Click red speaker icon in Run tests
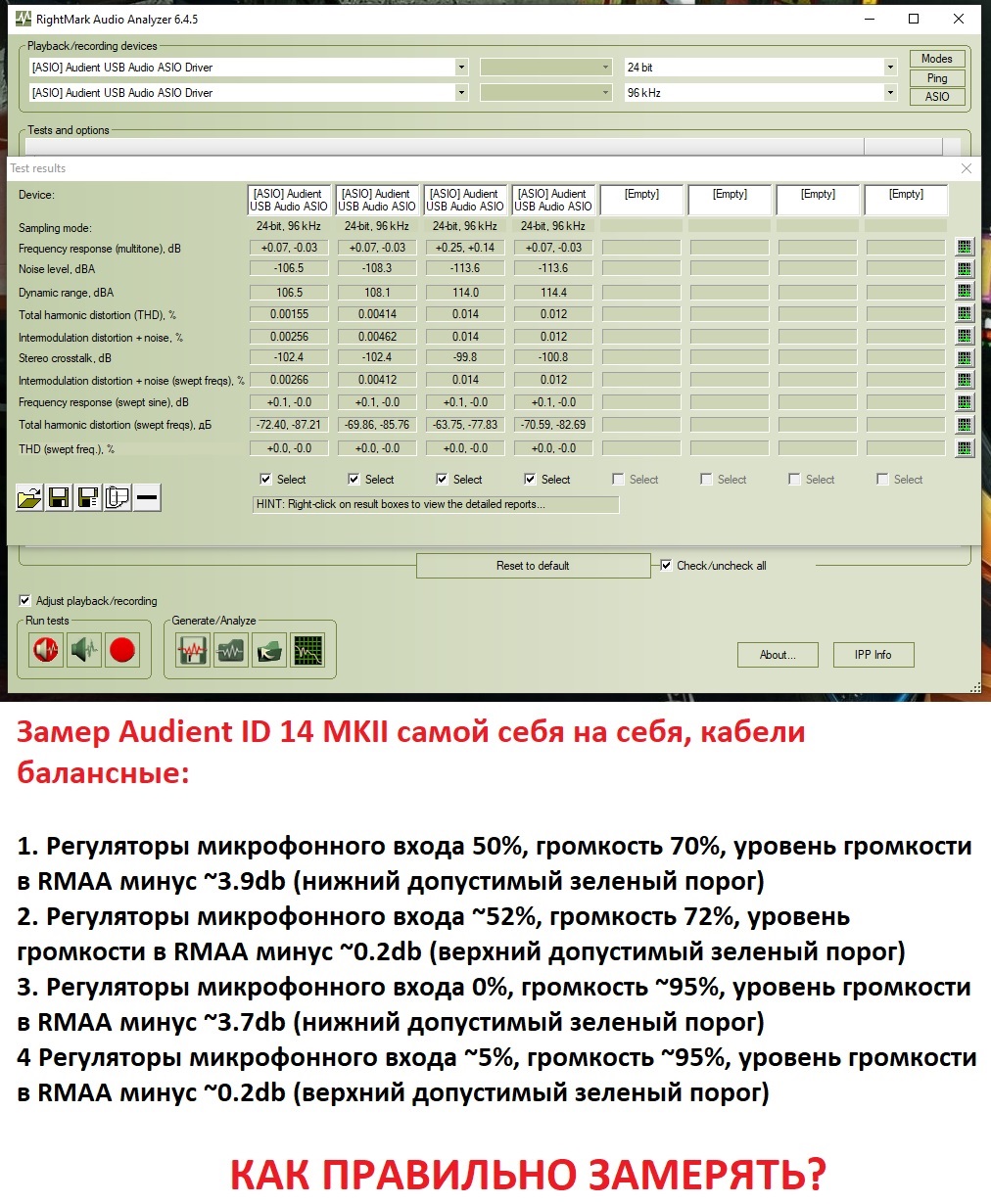Viewport: 991px width, 1204px height. pyautogui.click(x=46, y=649)
